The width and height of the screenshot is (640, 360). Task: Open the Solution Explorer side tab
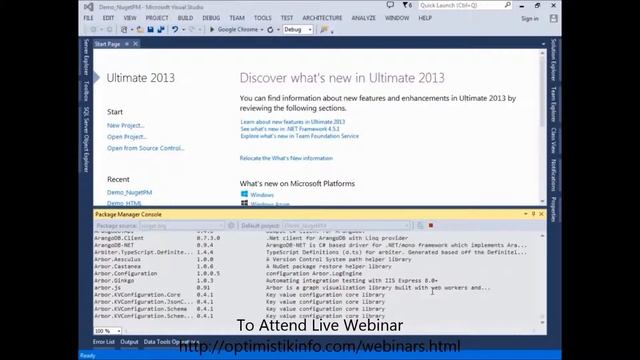(553, 60)
